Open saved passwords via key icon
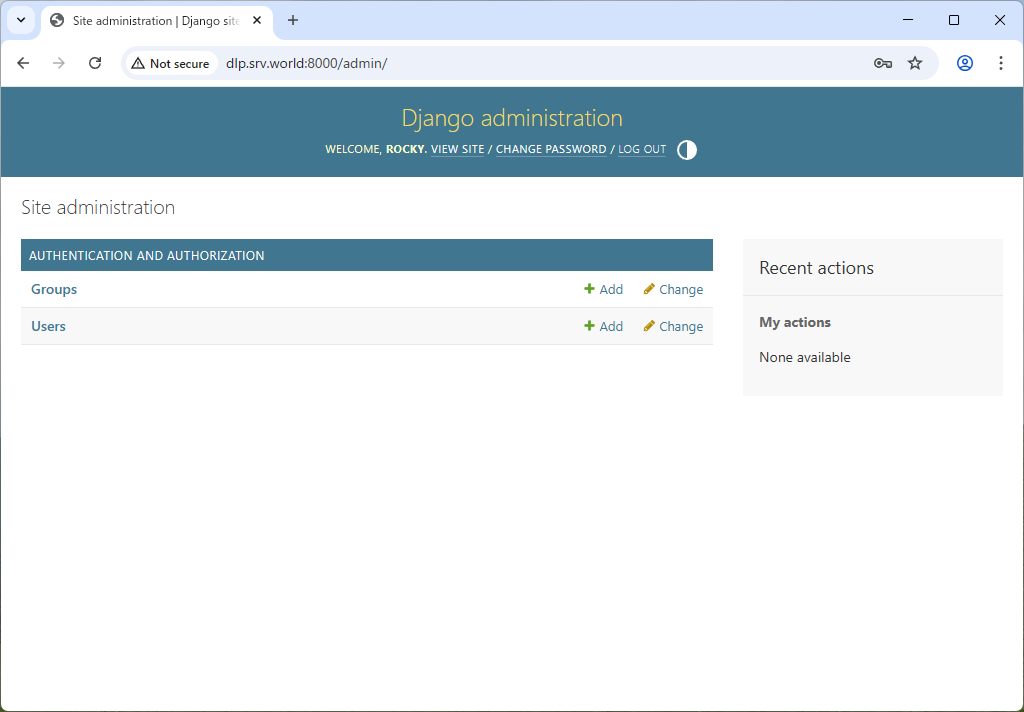This screenshot has height=712, width=1024. click(882, 62)
